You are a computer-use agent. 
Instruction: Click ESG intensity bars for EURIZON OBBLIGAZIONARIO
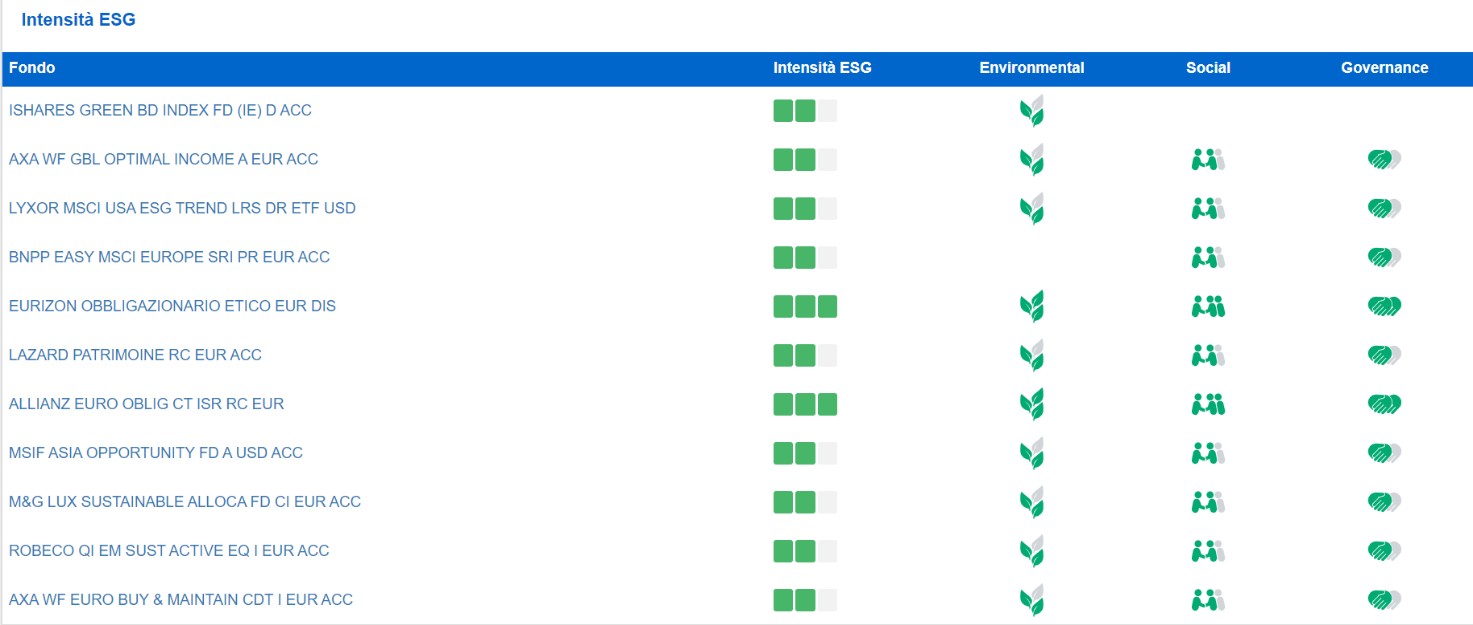pyautogui.click(x=805, y=307)
